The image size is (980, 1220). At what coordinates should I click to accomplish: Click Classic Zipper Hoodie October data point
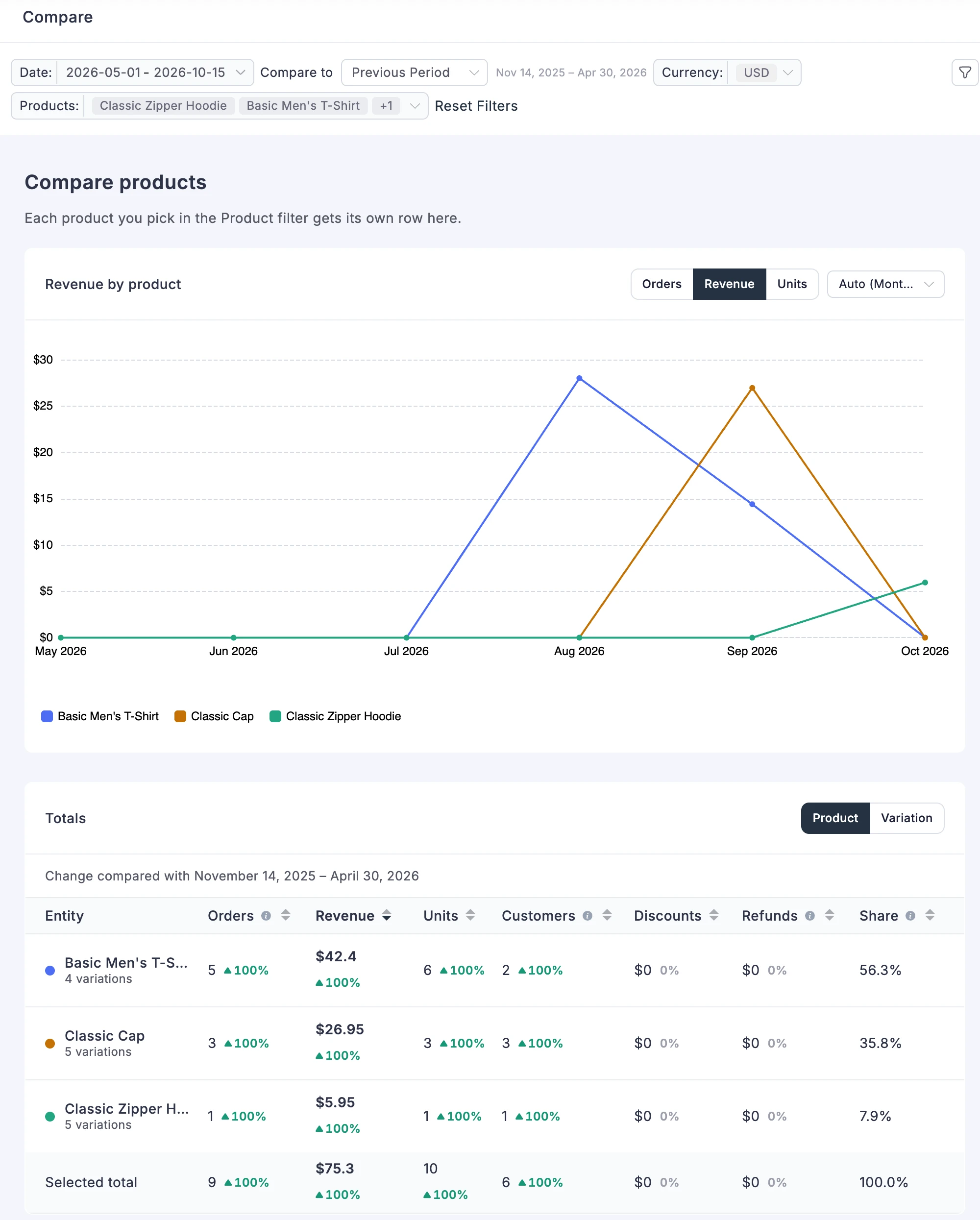coord(925,582)
